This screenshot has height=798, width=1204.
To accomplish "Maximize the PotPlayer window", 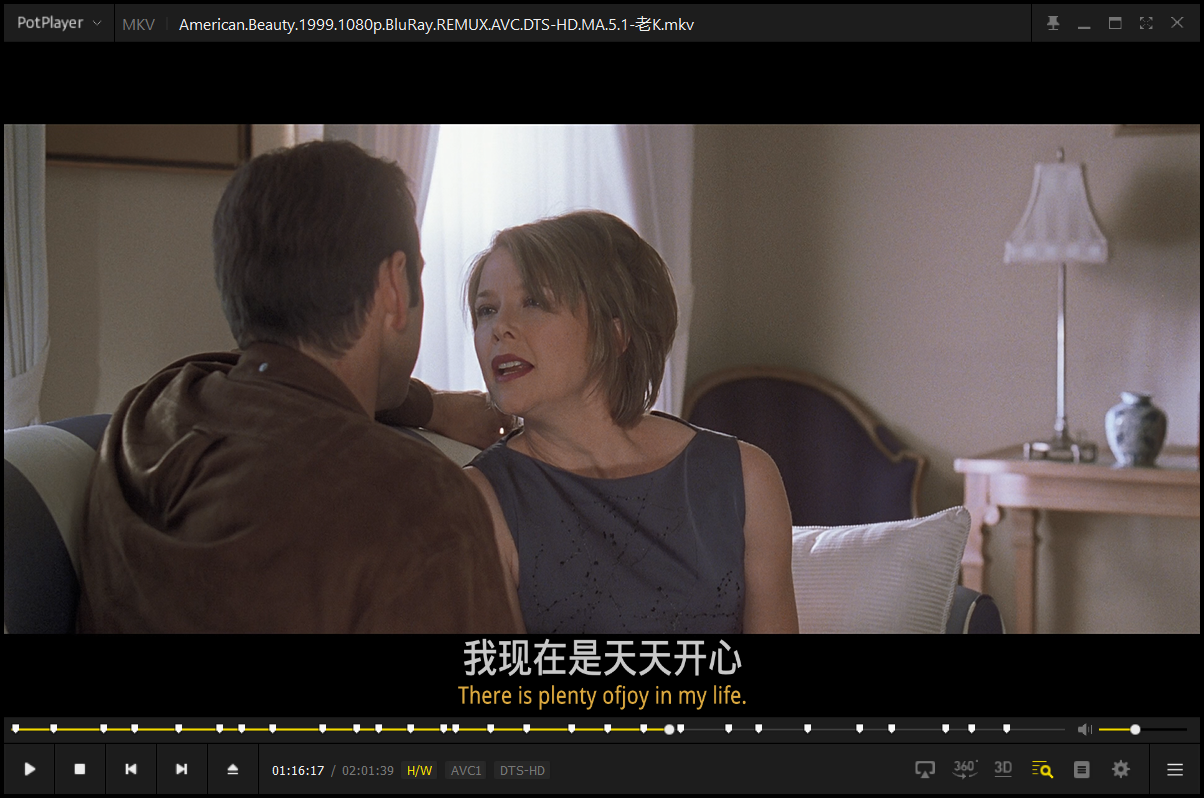I will point(1115,23).
